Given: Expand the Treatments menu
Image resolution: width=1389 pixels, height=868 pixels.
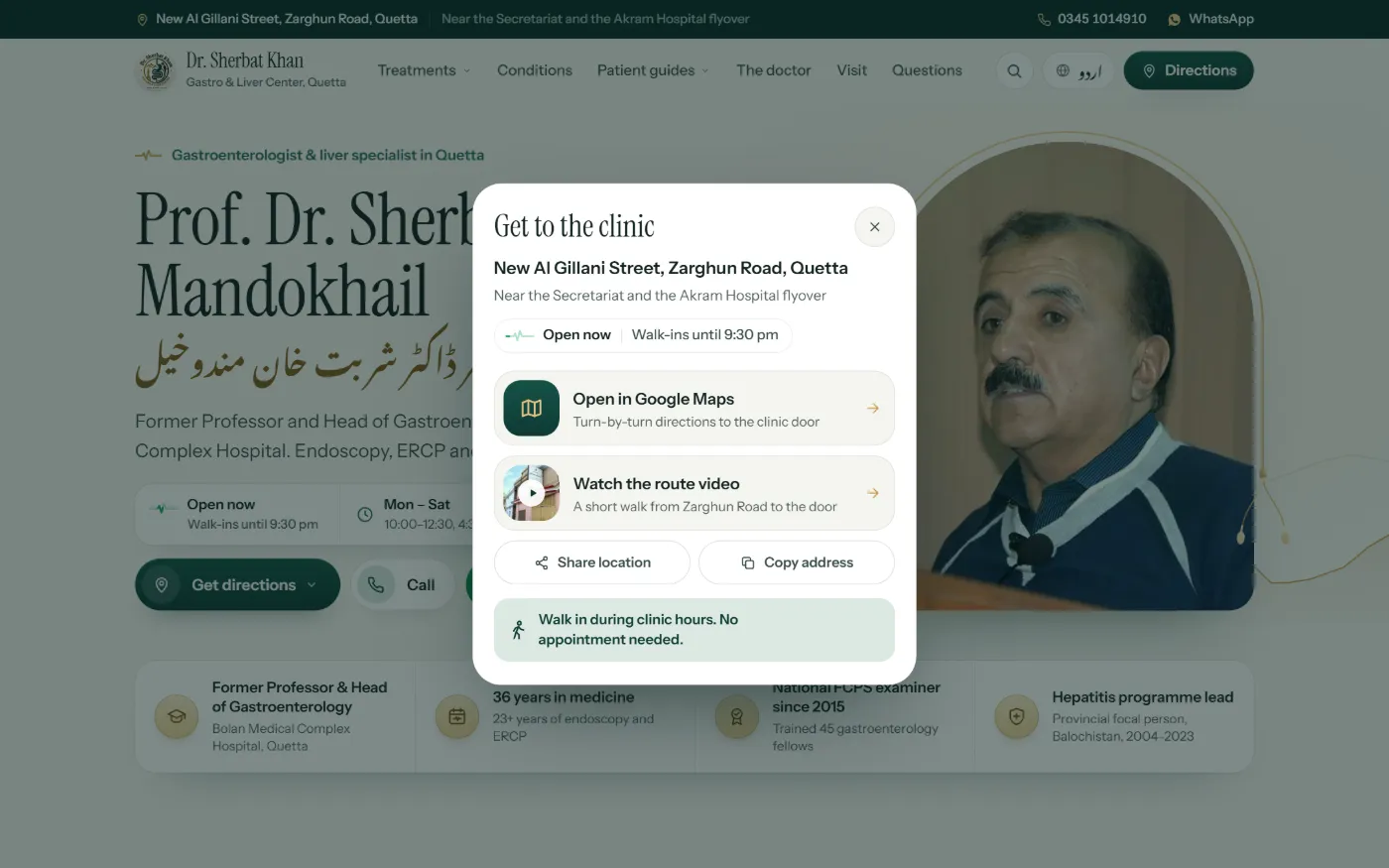Looking at the screenshot, I should [424, 70].
